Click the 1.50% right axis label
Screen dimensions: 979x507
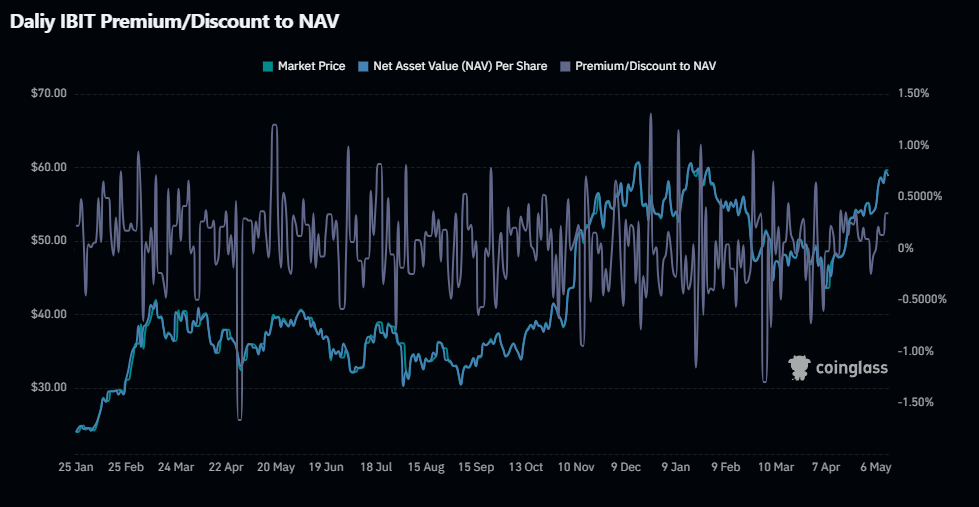[x=914, y=94]
